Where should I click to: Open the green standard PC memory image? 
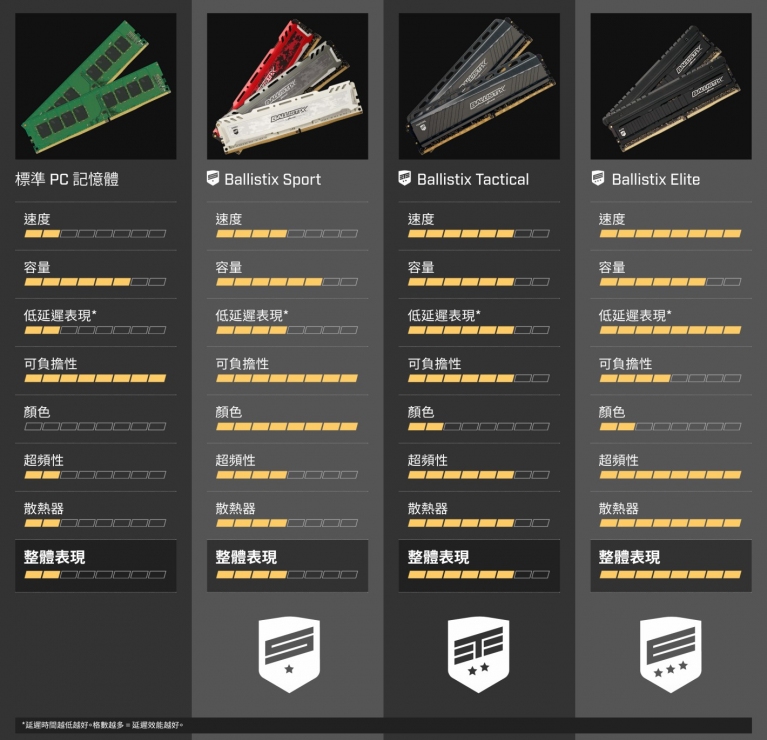pyautogui.click(x=96, y=86)
